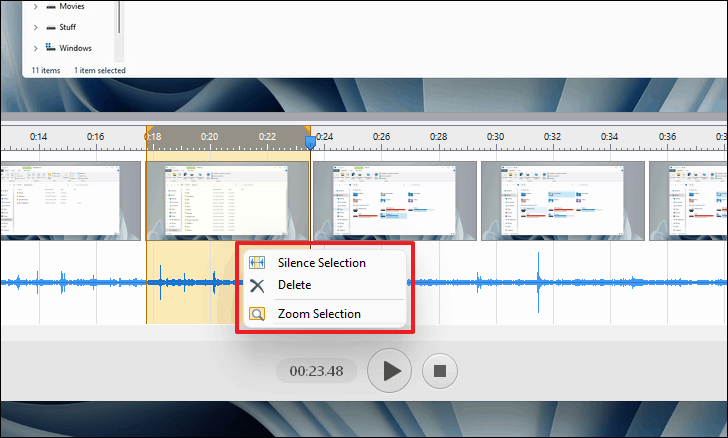Click the Delete X icon
728x438 pixels.
pyautogui.click(x=257, y=285)
